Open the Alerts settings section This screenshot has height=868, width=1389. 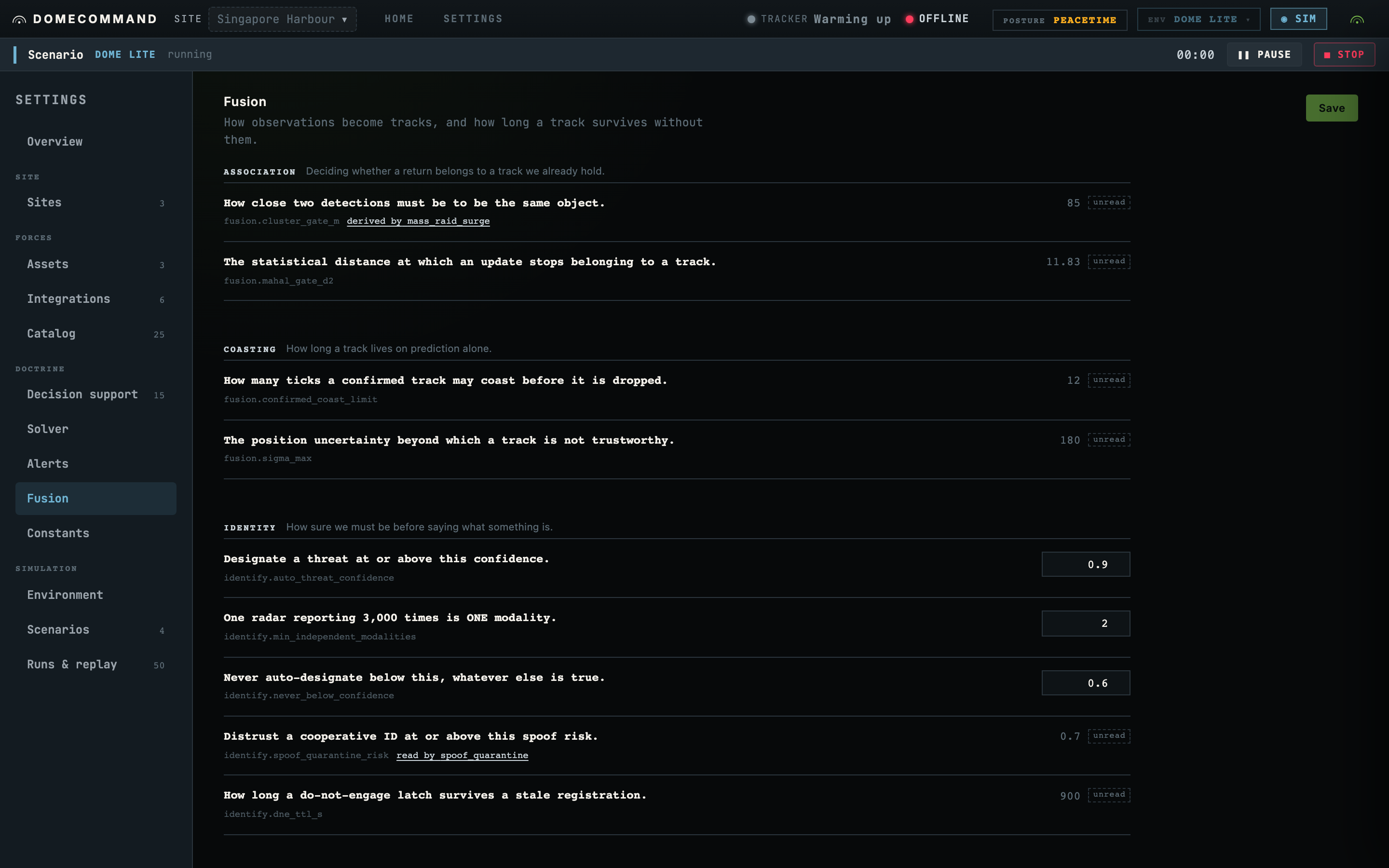coord(96,464)
